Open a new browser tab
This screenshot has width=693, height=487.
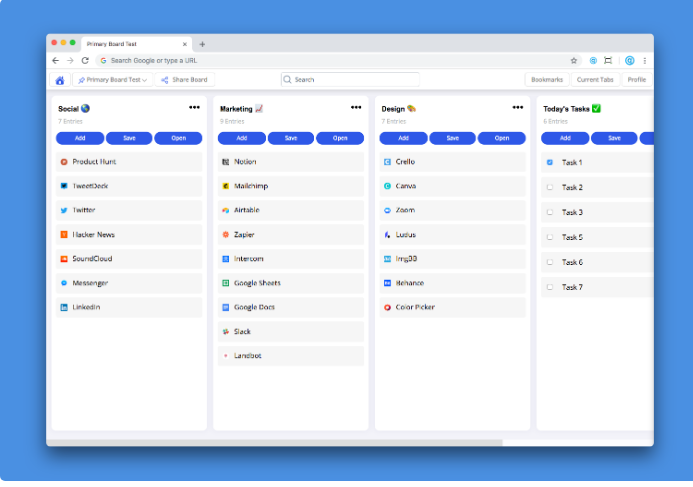(x=202, y=44)
